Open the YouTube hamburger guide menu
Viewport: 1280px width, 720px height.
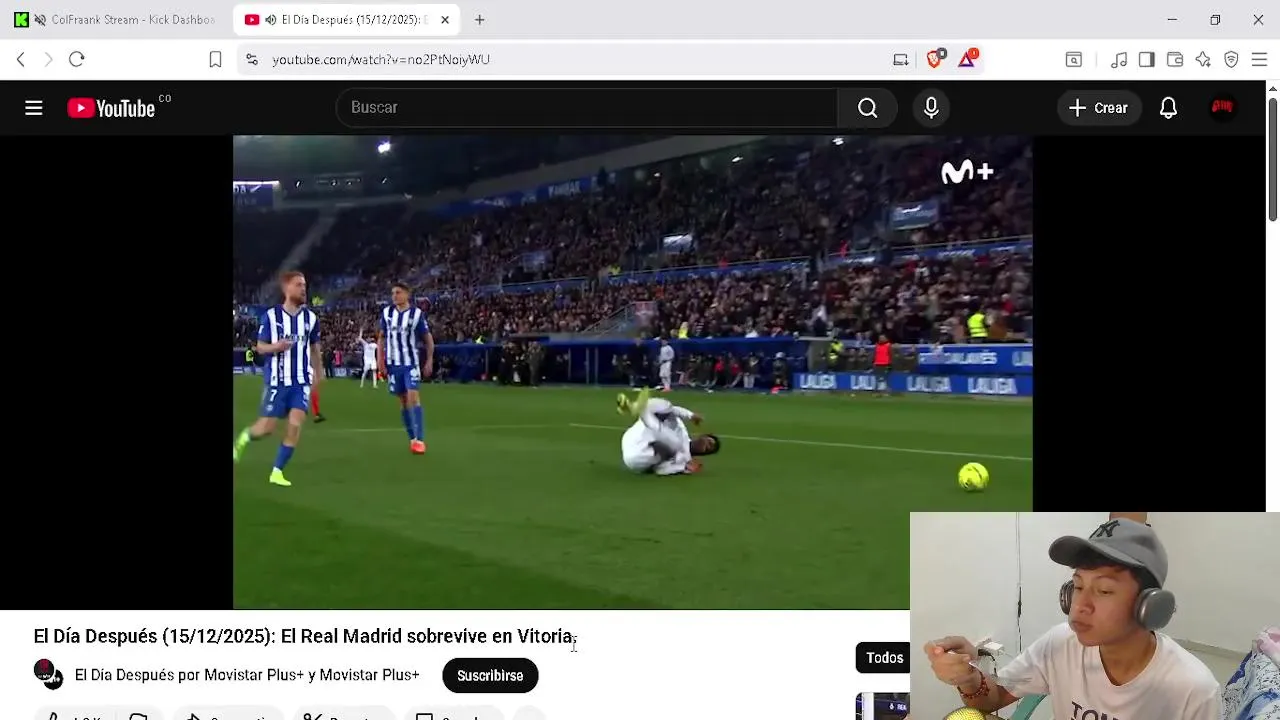[x=34, y=108]
